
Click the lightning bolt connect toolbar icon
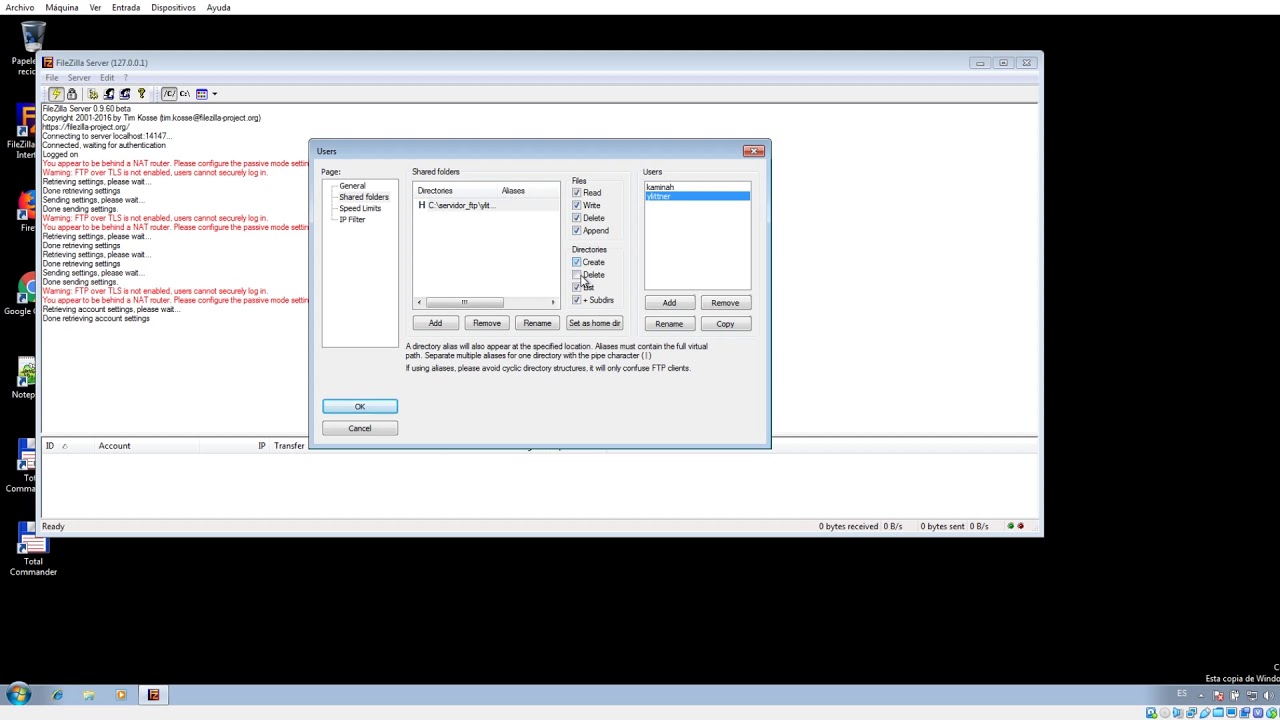coord(56,94)
